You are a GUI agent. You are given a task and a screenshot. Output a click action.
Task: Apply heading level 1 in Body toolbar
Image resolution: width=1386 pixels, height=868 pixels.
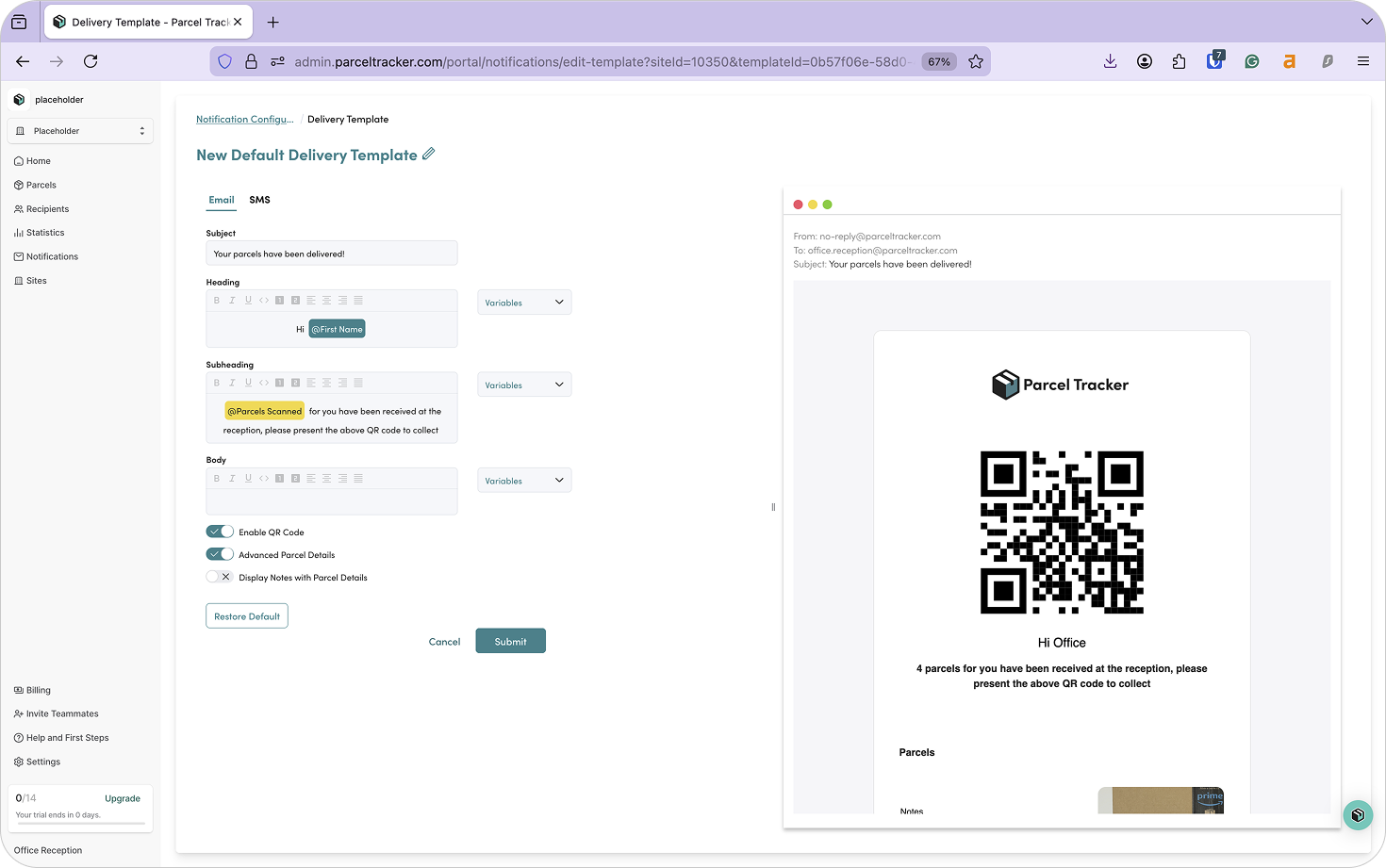click(279, 479)
